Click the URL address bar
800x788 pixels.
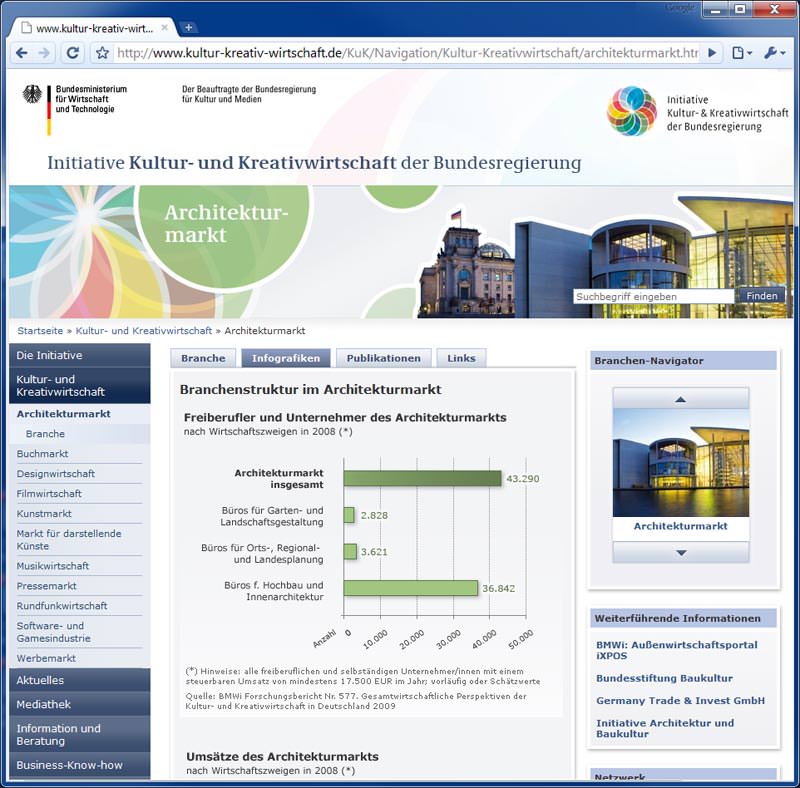coord(407,53)
